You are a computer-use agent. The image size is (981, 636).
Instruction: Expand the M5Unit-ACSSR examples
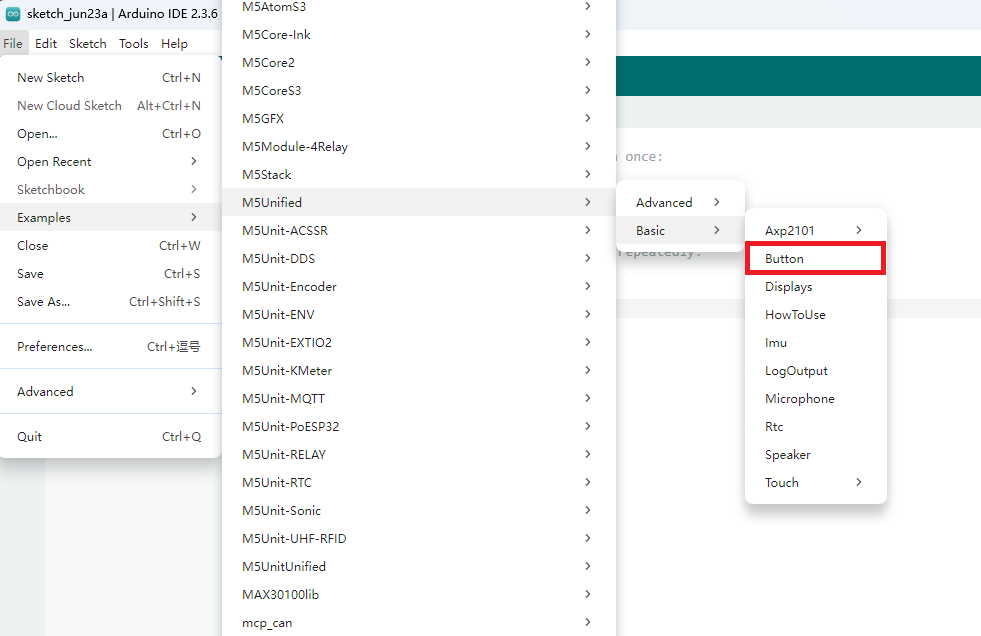[419, 231]
